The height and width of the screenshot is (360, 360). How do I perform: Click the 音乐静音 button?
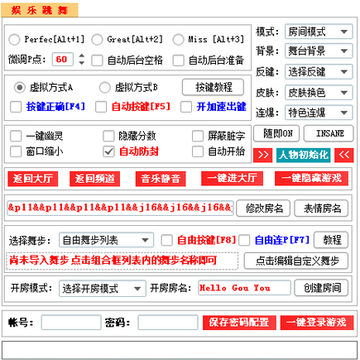[161, 179]
